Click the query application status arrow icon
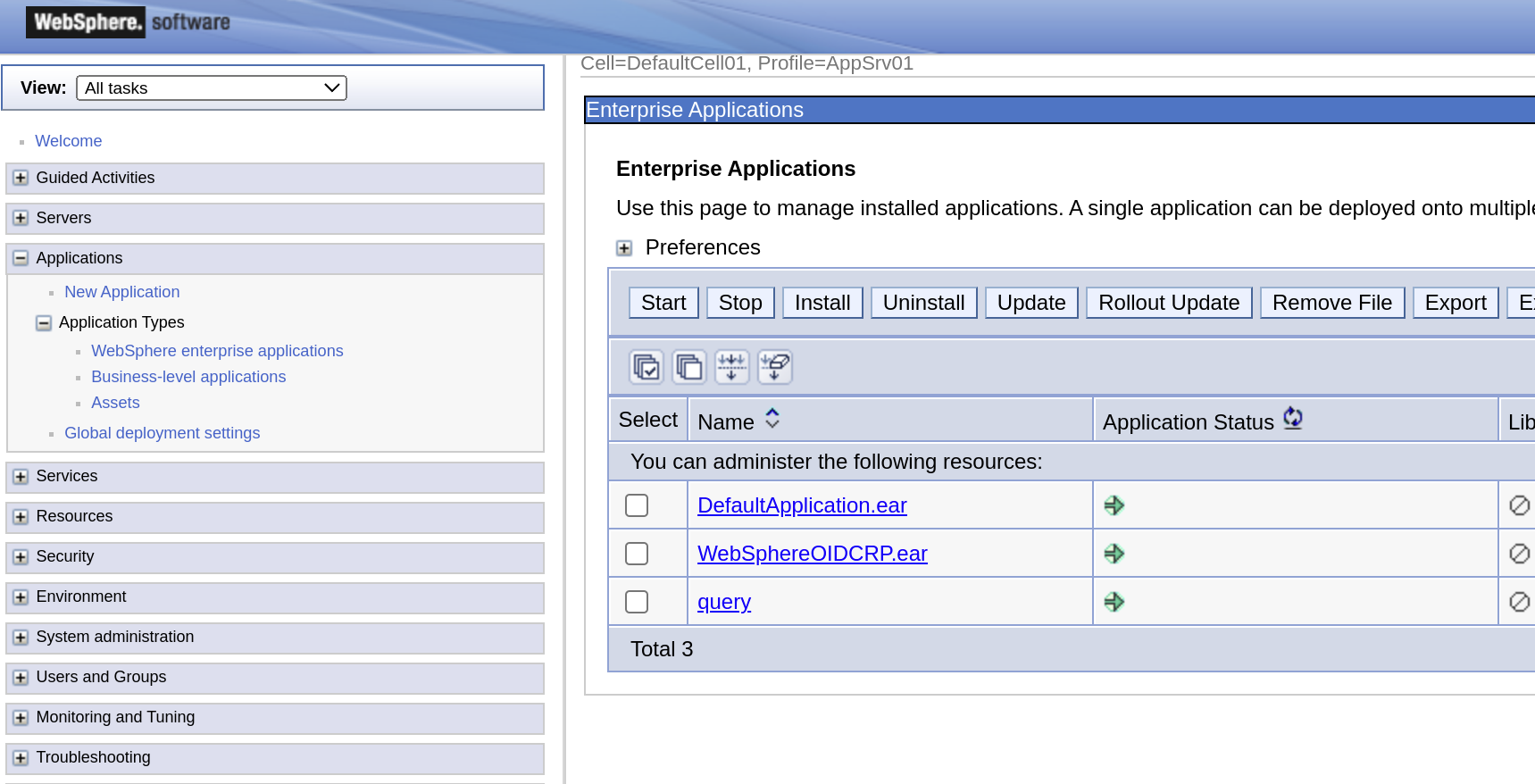Image resolution: width=1535 pixels, height=784 pixels. tap(1114, 602)
